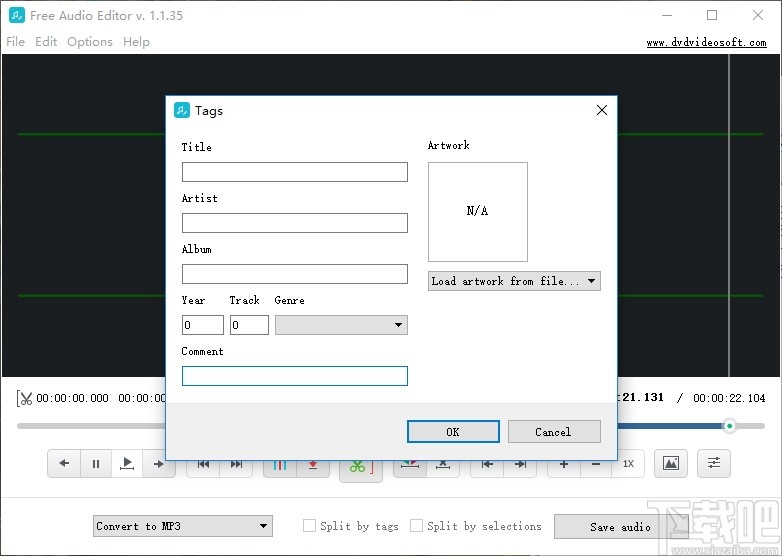Focus the Year number field
This screenshot has height=556, width=782.
202,325
